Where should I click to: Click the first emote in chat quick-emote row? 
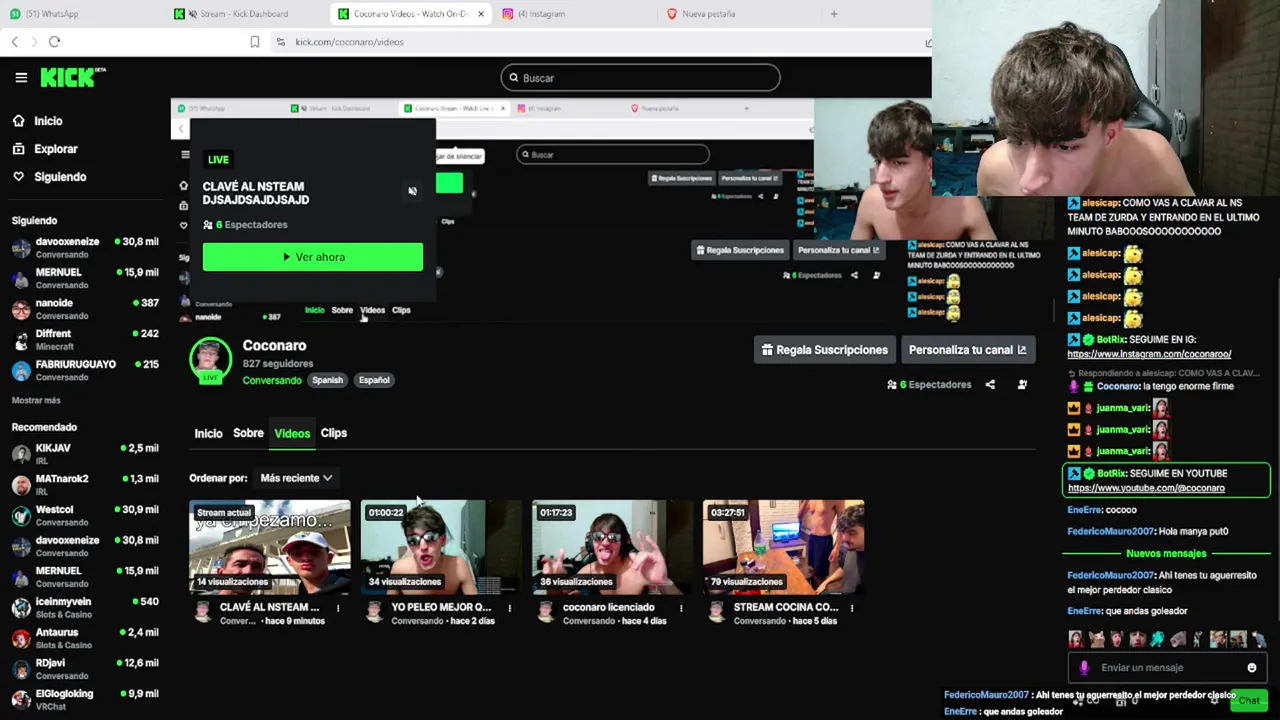coord(1076,639)
